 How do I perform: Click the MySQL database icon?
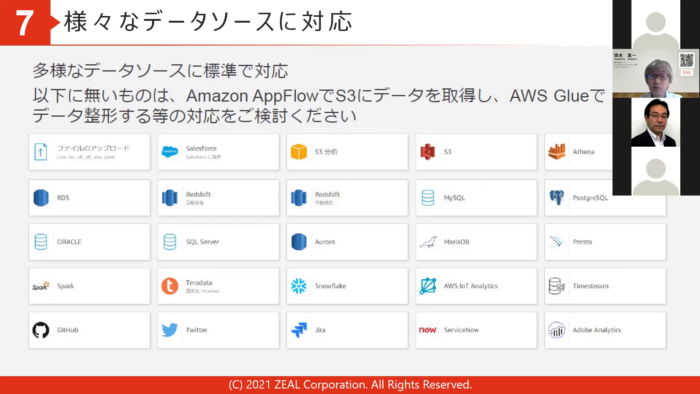(428, 198)
